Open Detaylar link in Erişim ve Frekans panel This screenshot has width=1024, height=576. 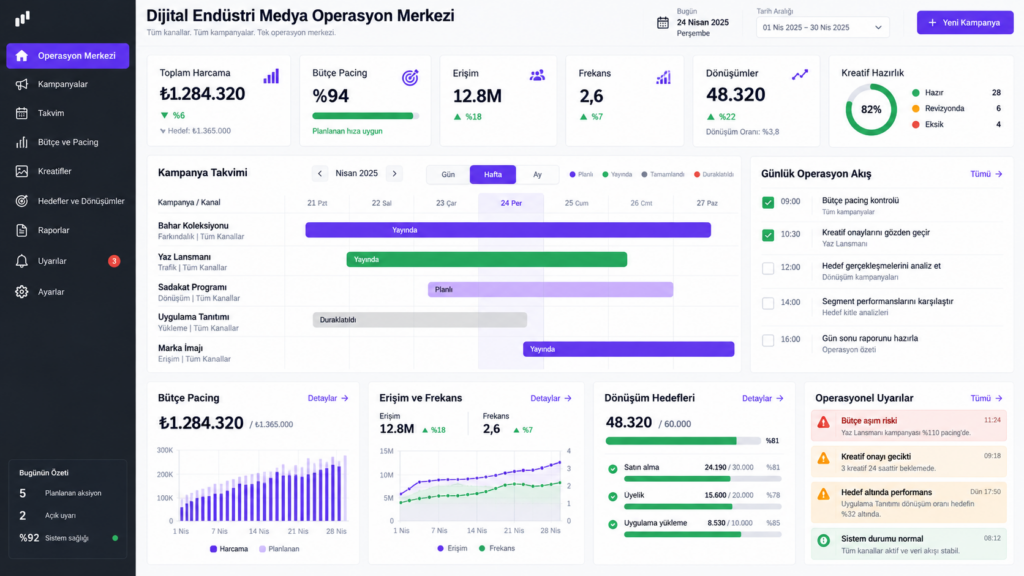(x=551, y=398)
